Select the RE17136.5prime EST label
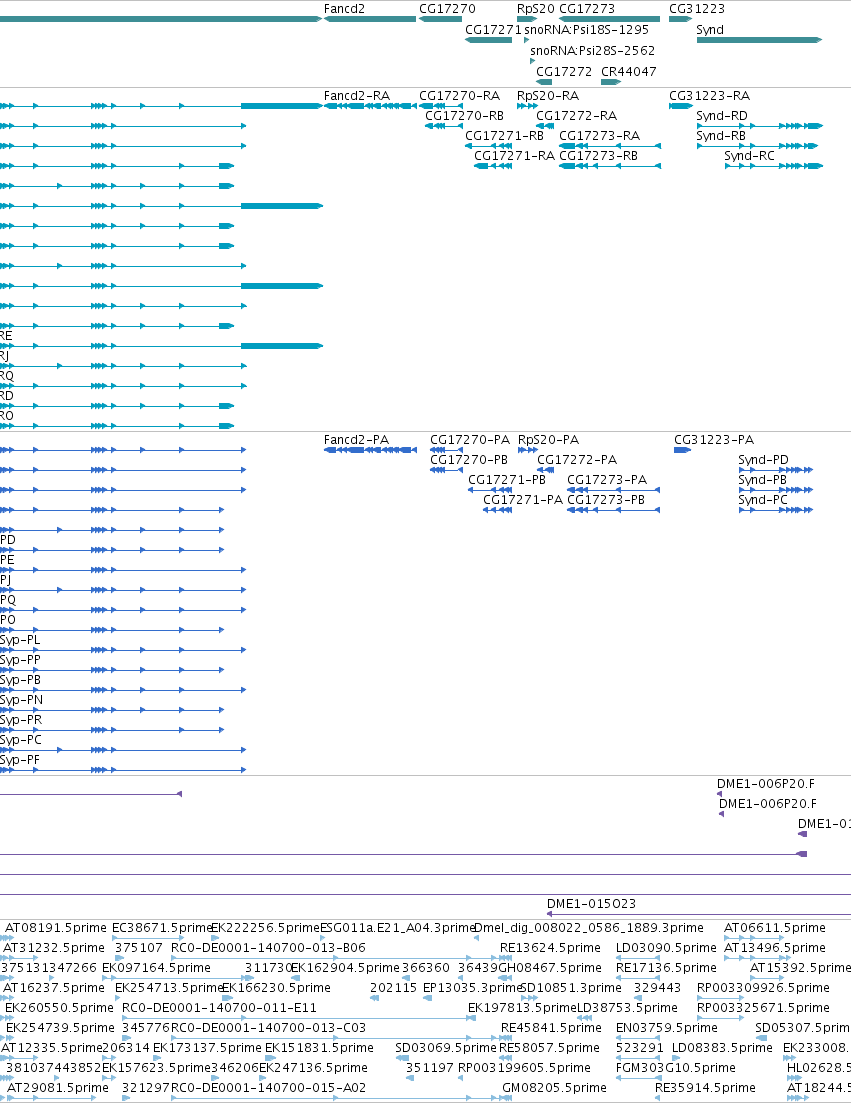This screenshot has width=851, height=1103. click(x=666, y=968)
